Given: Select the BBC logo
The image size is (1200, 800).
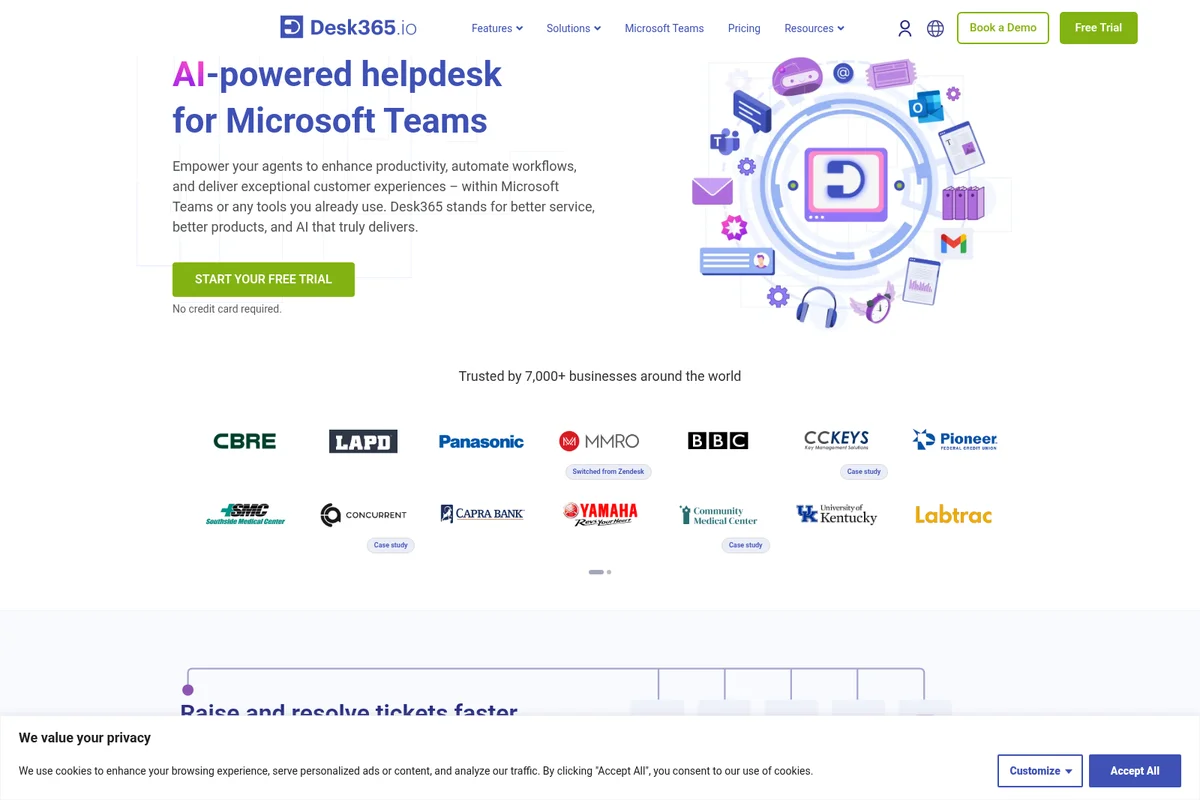Looking at the screenshot, I should pos(717,440).
